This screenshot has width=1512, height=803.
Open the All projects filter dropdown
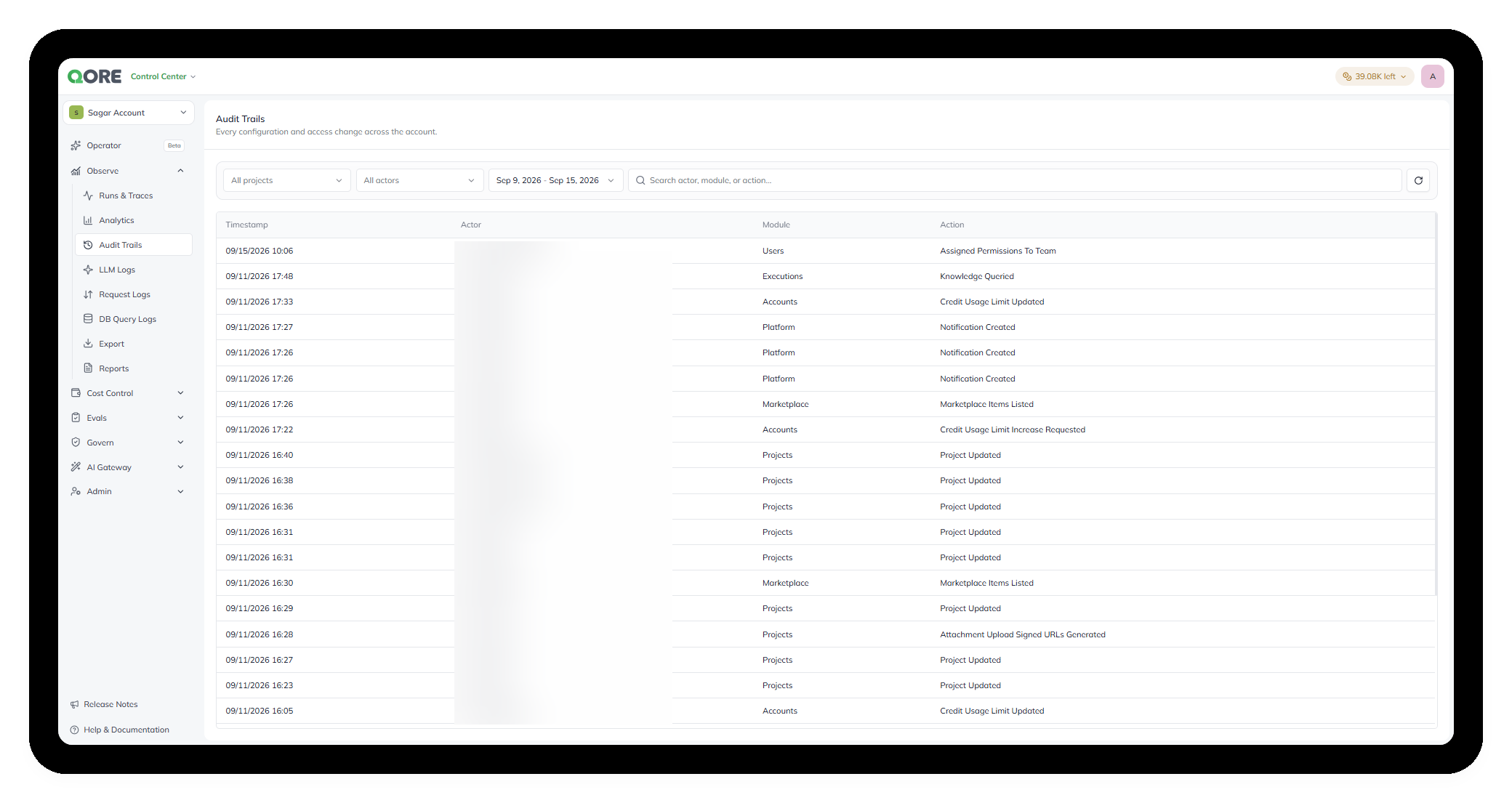pyautogui.click(x=287, y=180)
